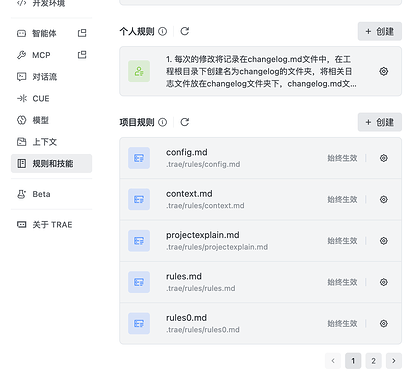
Task: Click the .trae/rules/config.md path
Action: [x=203, y=164]
